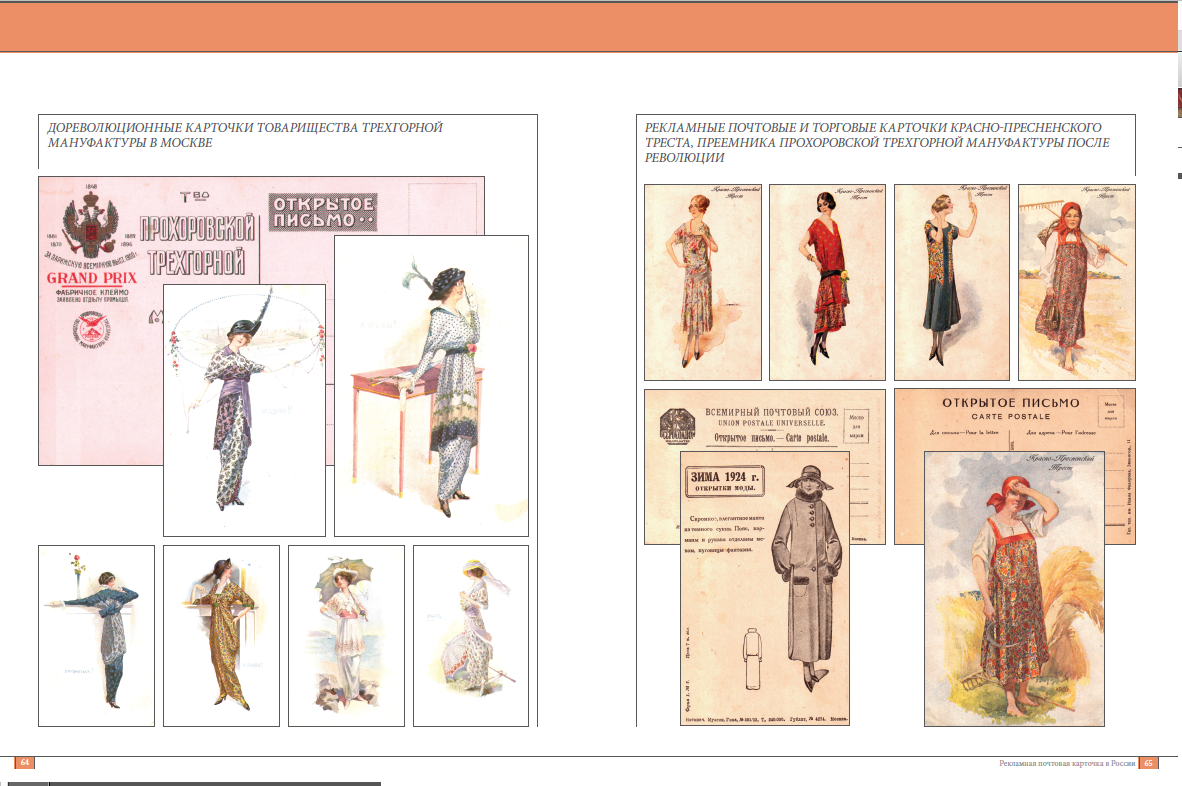The height and width of the screenshot is (786, 1182).
Task: Click the page number 65 badge
Action: tap(1148, 763)
